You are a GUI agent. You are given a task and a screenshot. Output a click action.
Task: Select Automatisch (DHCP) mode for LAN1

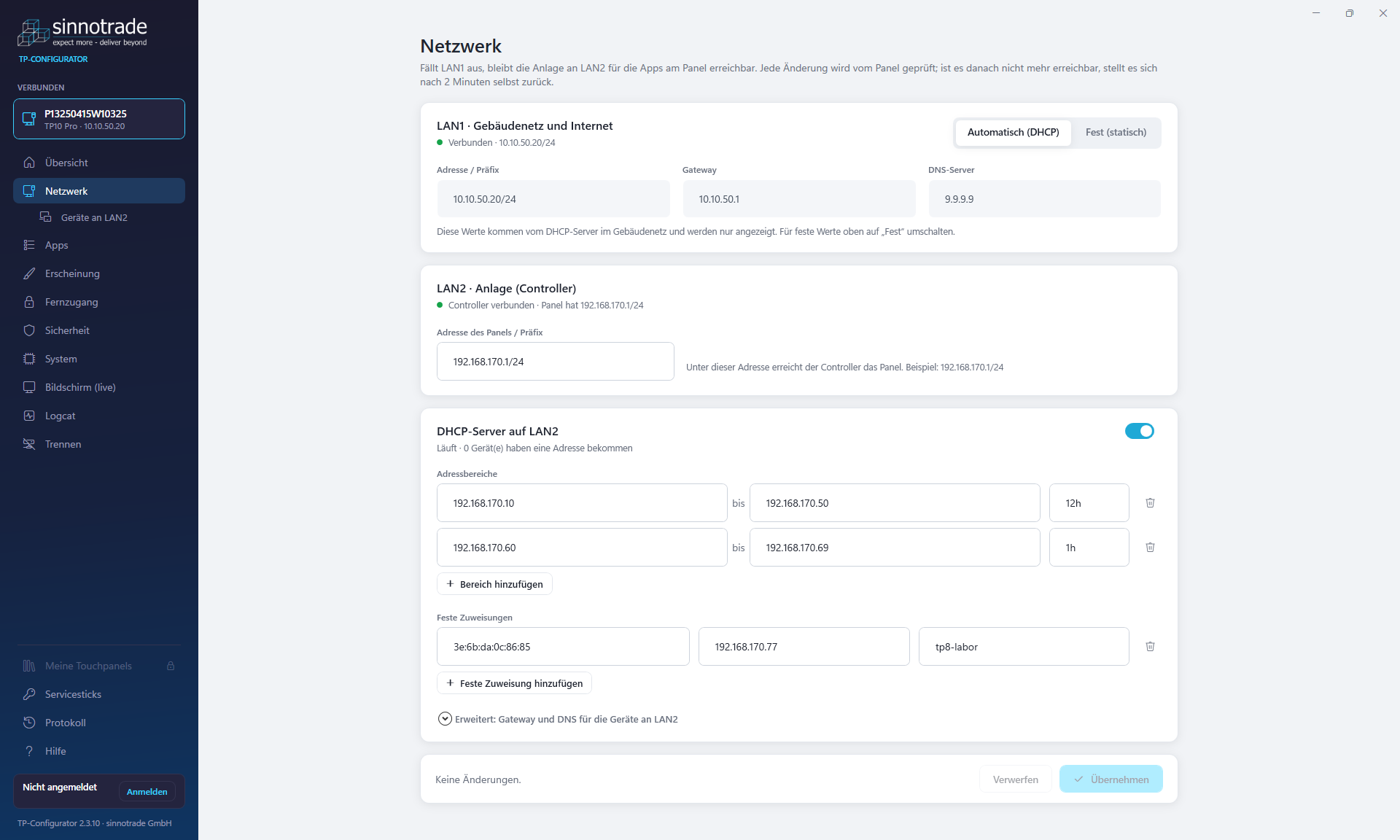tap(1013, 133)
